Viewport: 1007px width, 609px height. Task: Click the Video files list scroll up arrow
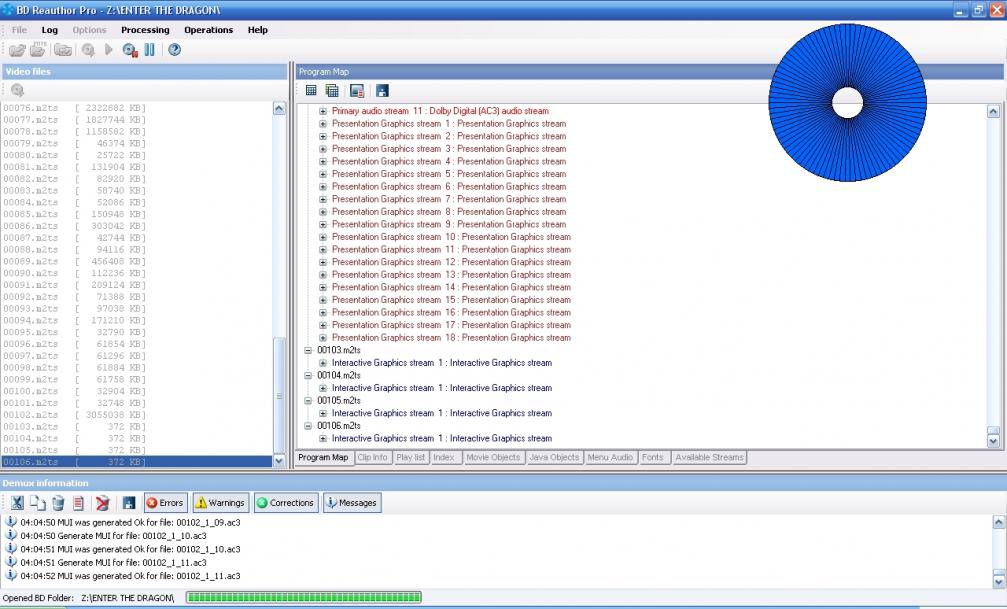coord(279,109)
